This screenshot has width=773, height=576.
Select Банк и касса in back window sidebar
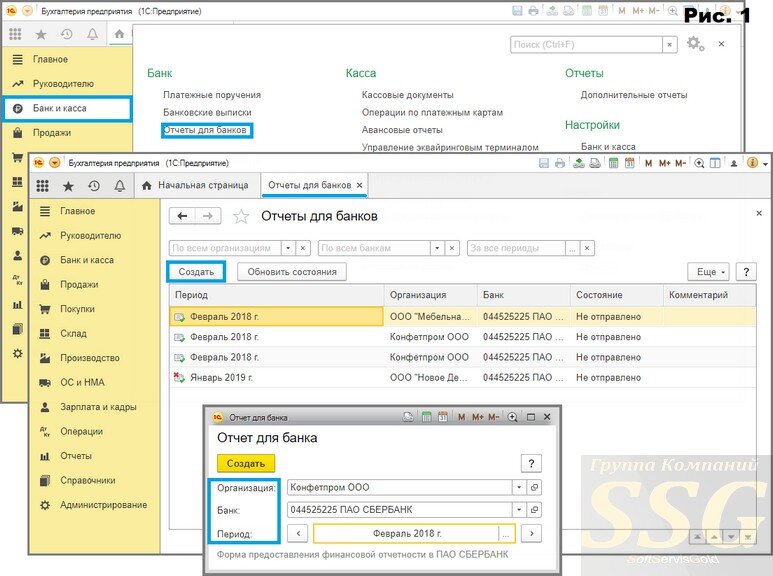[x=68, y=108]
